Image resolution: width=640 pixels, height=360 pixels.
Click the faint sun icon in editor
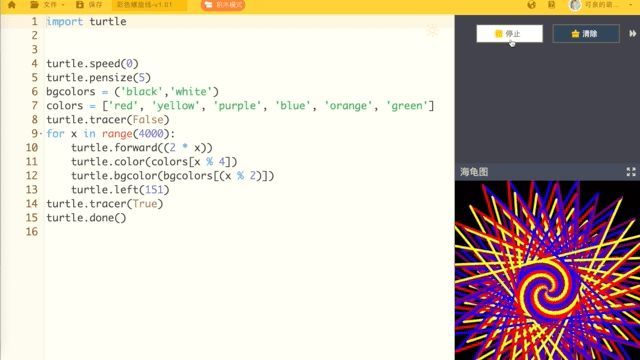[432, 30]
